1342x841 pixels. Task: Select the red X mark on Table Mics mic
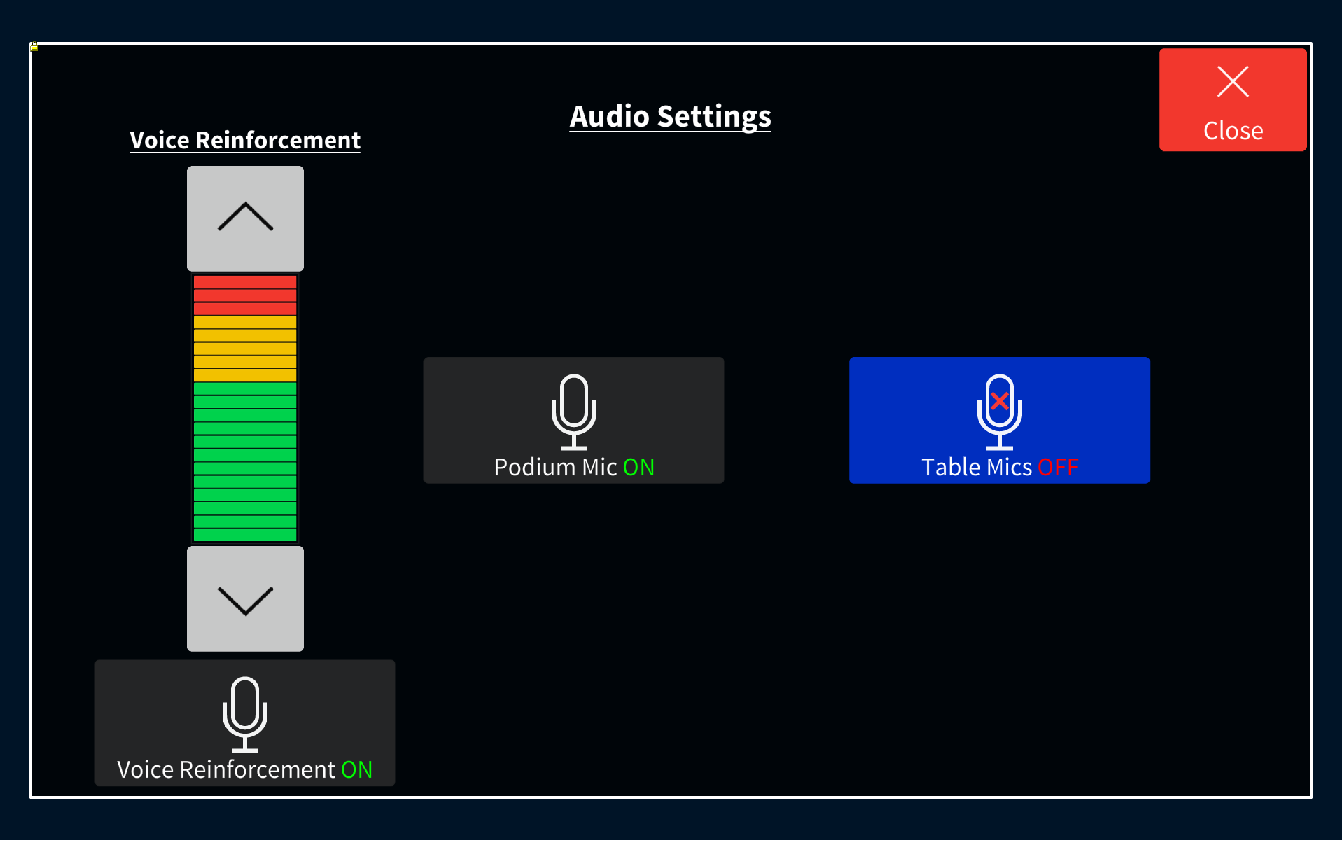(x=1000, y=399)
